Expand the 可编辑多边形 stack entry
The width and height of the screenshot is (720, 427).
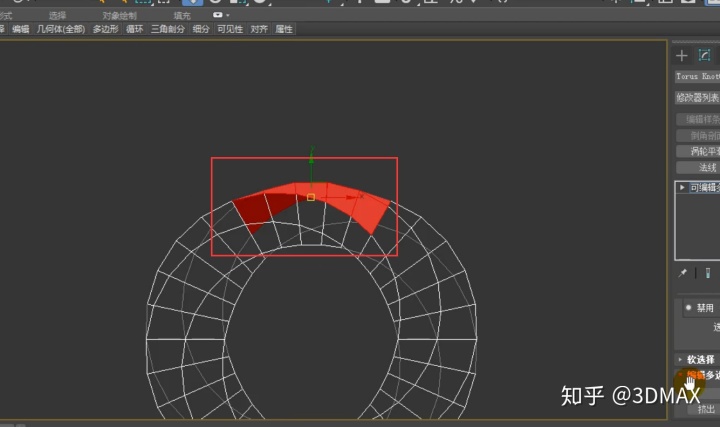click(682, 187)
